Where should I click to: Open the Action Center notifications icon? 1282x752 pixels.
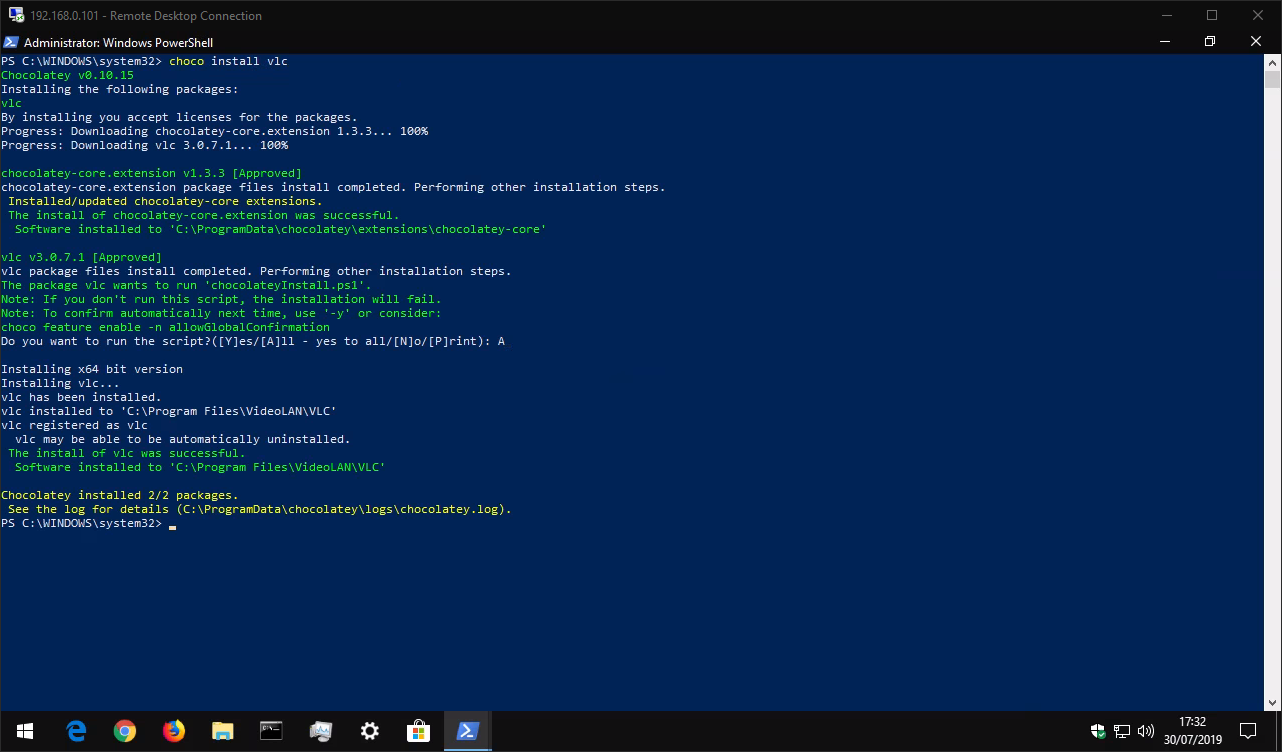pos(1247,731)
